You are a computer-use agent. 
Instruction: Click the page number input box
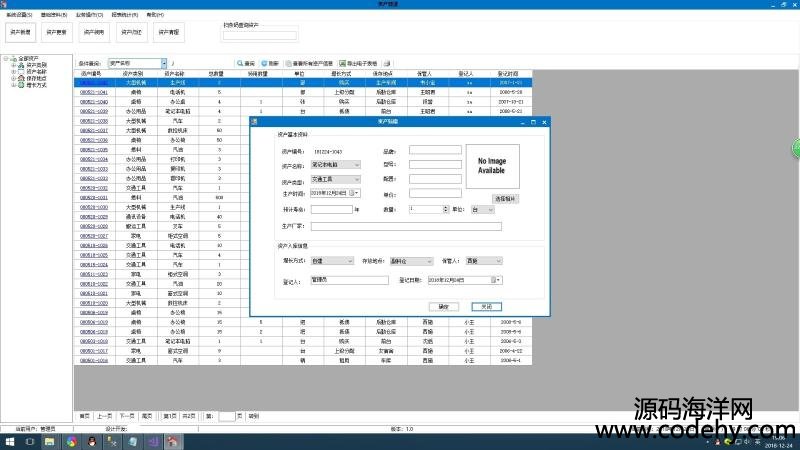pos(227,416)
